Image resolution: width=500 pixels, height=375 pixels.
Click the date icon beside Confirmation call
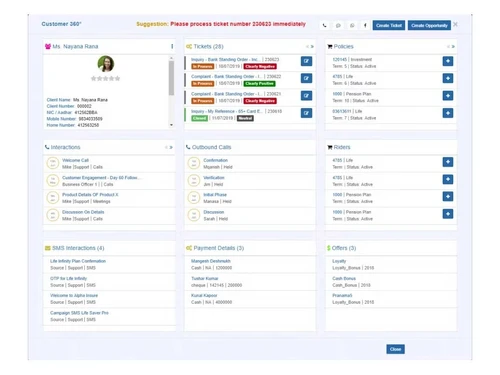point(194,163)
